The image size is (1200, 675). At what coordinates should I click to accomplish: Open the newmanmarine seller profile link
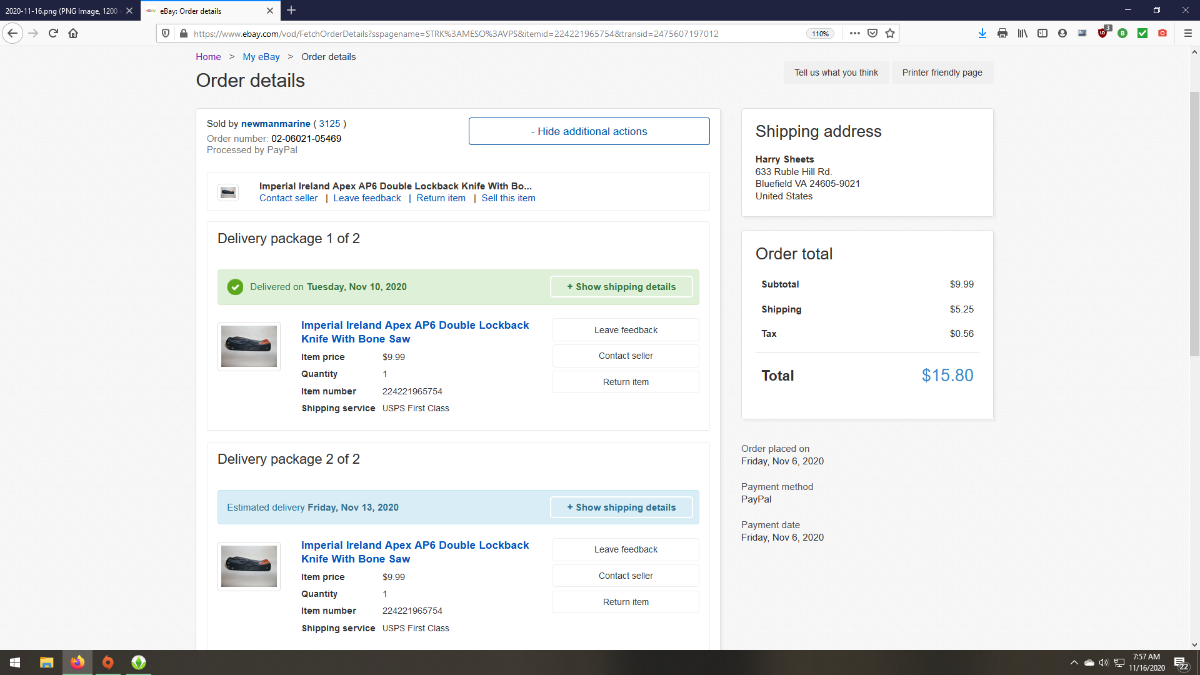pyautogui.click(x=275, y=124)
